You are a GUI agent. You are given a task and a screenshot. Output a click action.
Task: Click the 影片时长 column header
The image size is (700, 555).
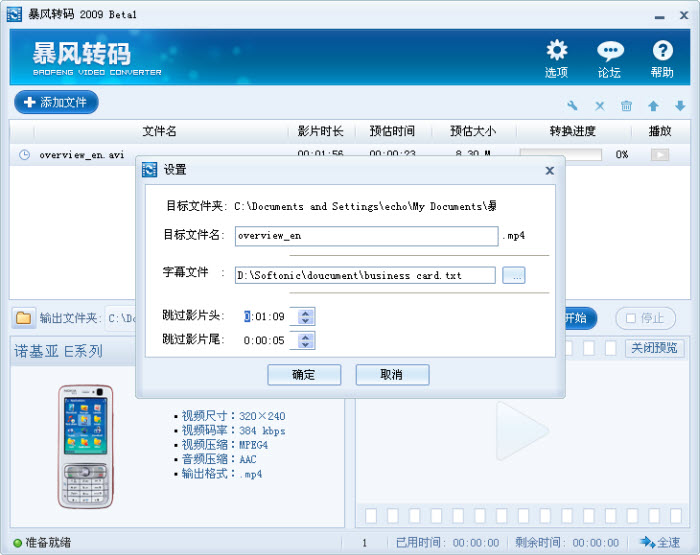320,131
